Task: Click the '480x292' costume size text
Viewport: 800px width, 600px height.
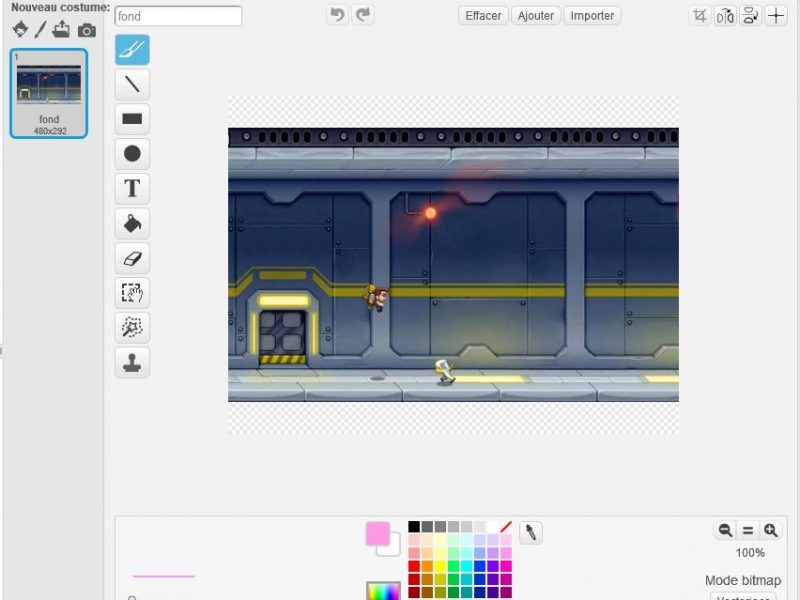Action: click(50, 131)
